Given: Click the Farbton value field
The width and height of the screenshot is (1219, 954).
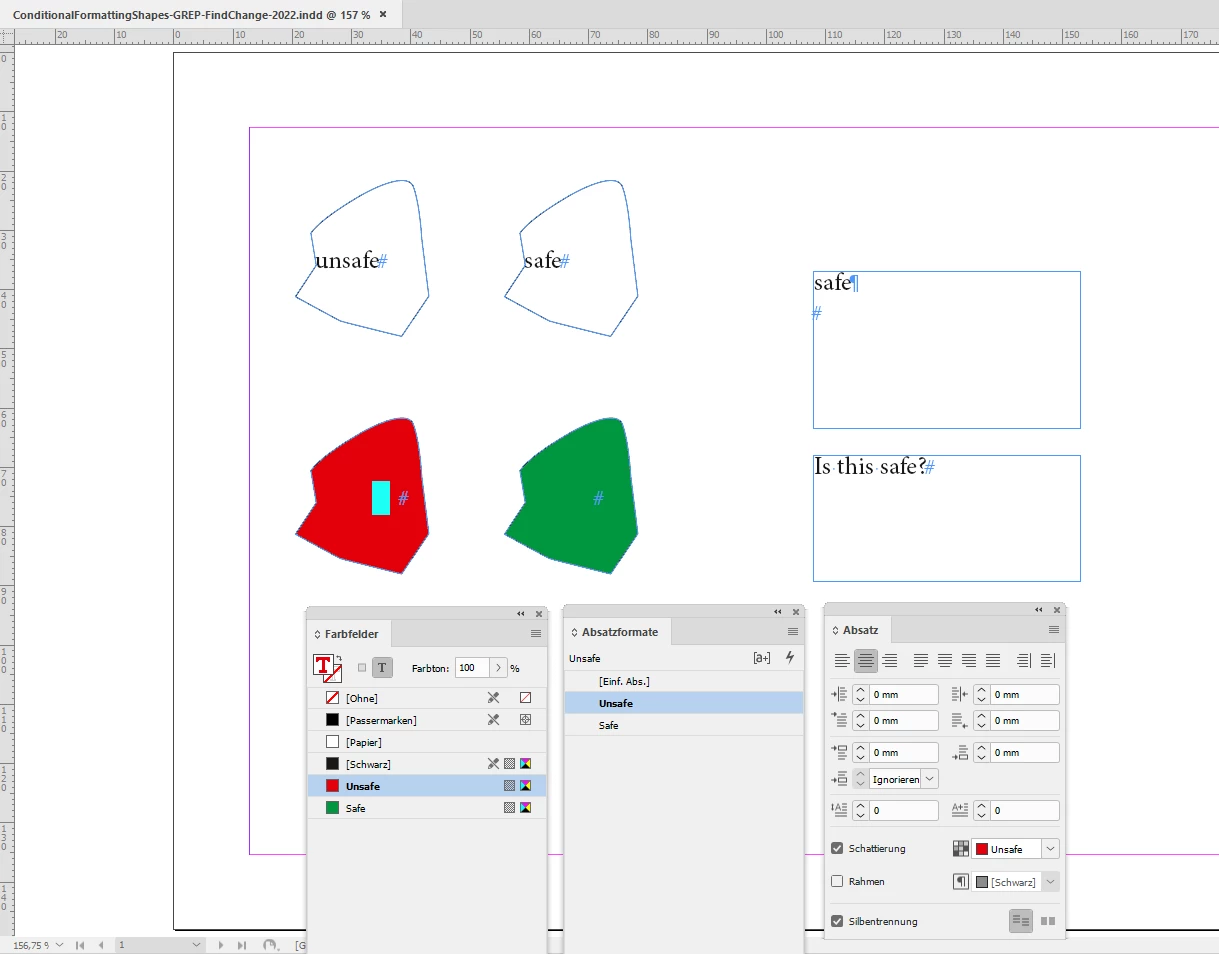Looking at the screenshot, I should pyautogui.click(x=472, y=667).
